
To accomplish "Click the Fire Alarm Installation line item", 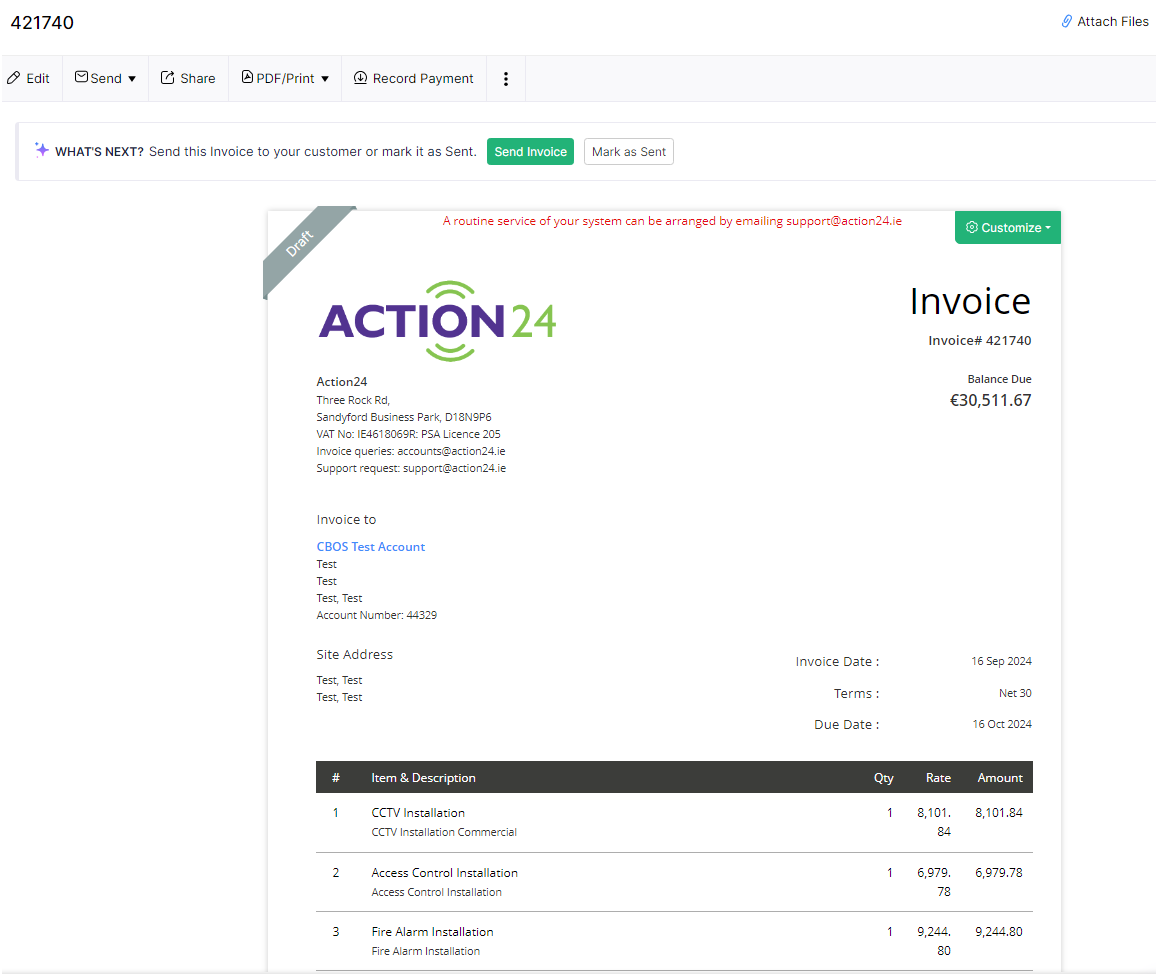I will click(432, 932).
